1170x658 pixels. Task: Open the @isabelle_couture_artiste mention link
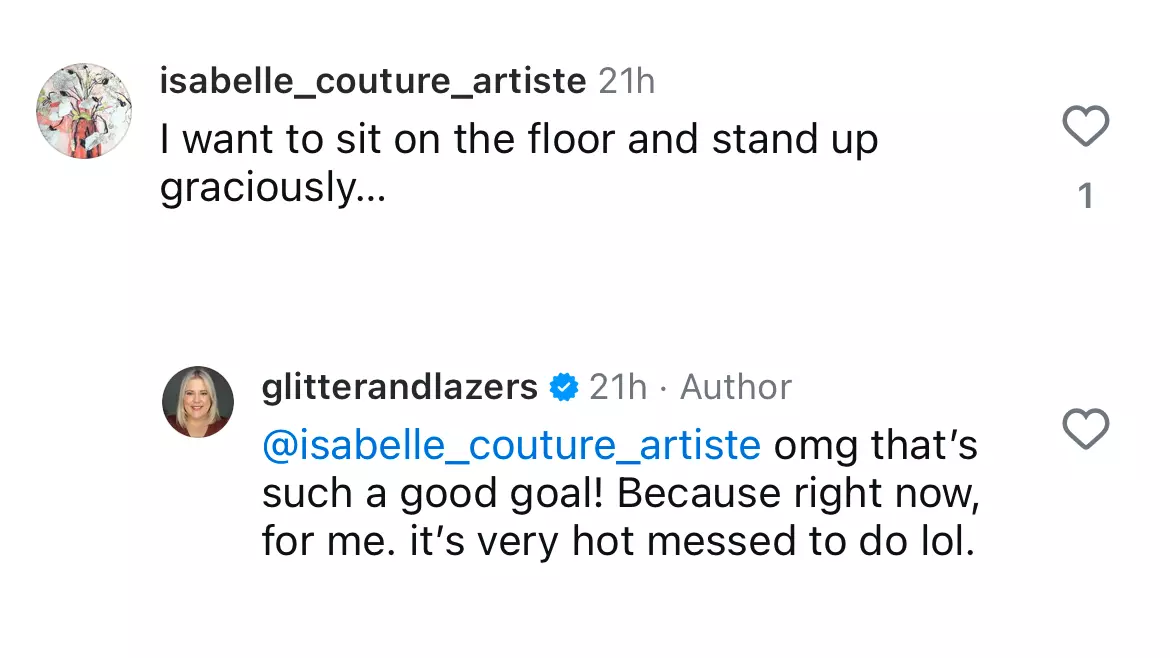point(511,445)
